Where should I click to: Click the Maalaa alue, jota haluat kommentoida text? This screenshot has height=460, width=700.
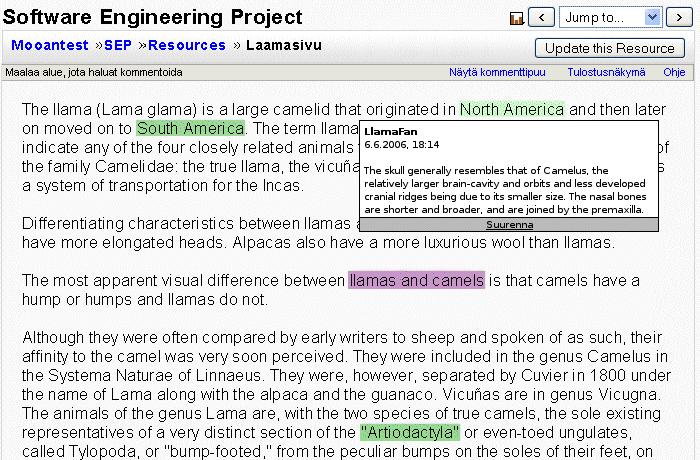point(94,72)
